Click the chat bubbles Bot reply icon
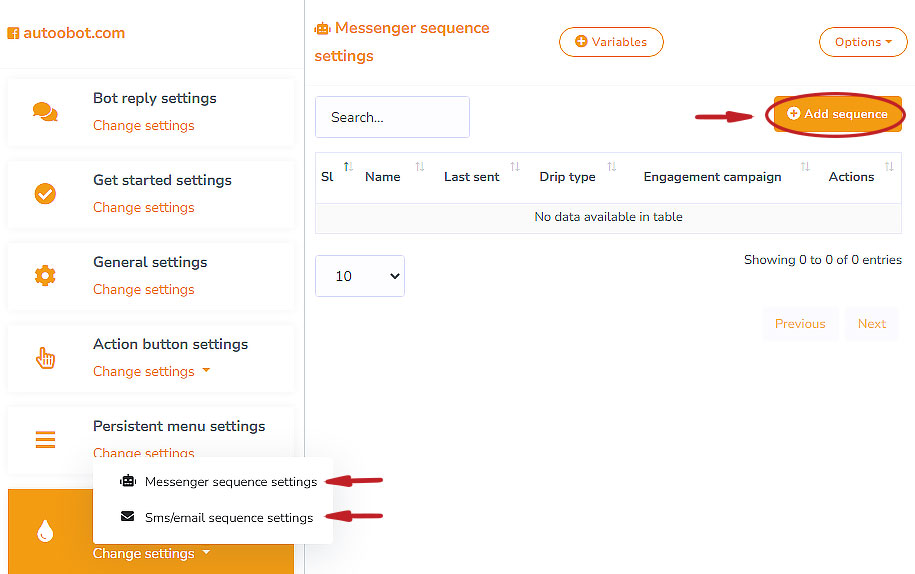This screenshot has width=915, height=574. (x=45, y=112)
